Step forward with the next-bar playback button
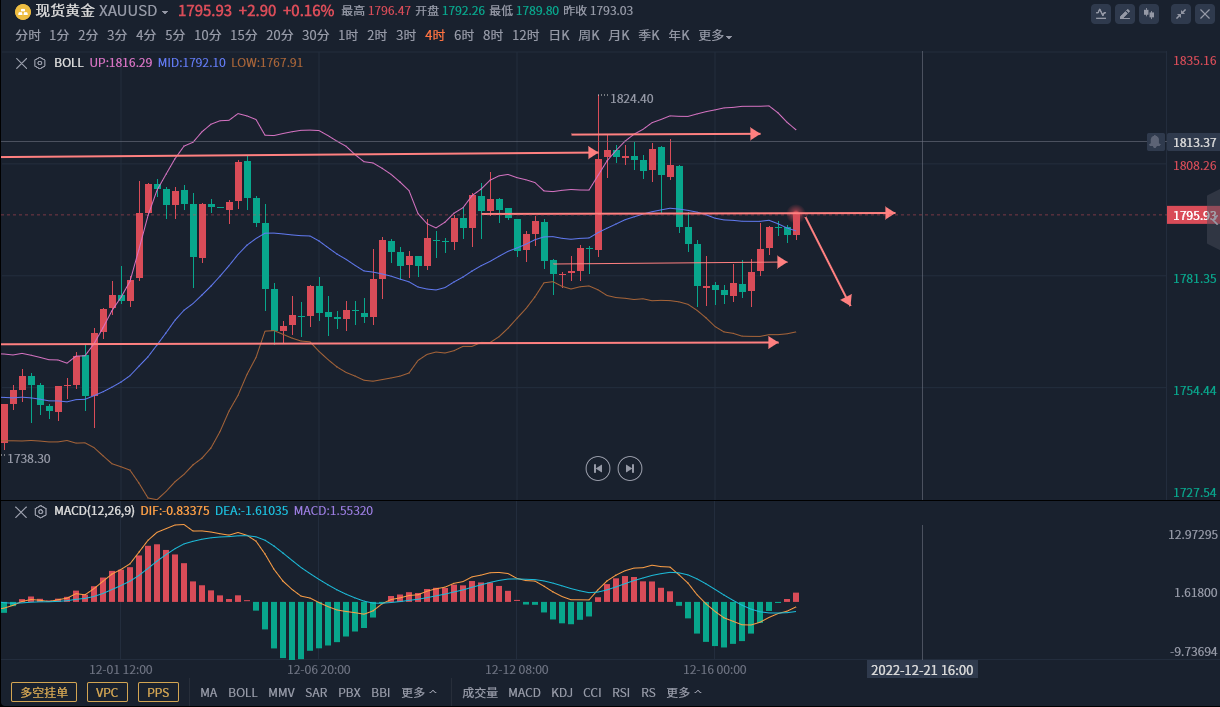The width and height of the screenshot is (1220, 707). pos(629,468)
